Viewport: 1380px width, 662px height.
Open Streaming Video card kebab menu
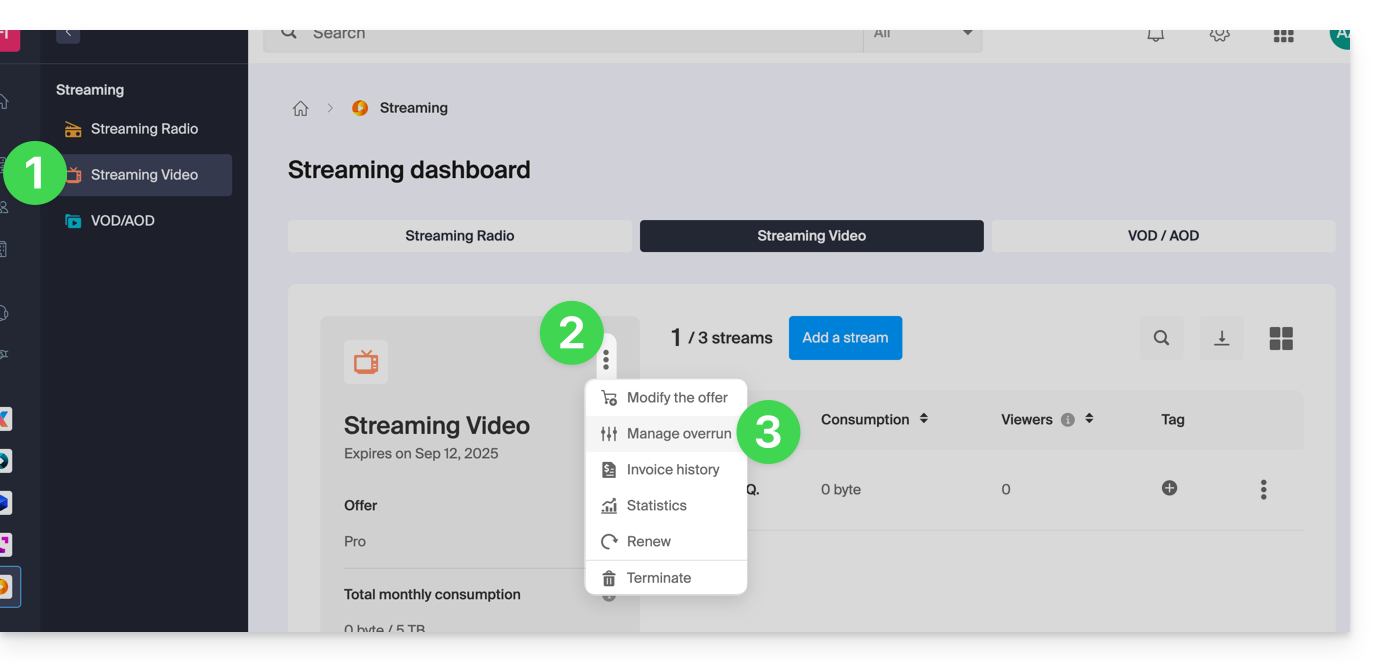point(606,360)
